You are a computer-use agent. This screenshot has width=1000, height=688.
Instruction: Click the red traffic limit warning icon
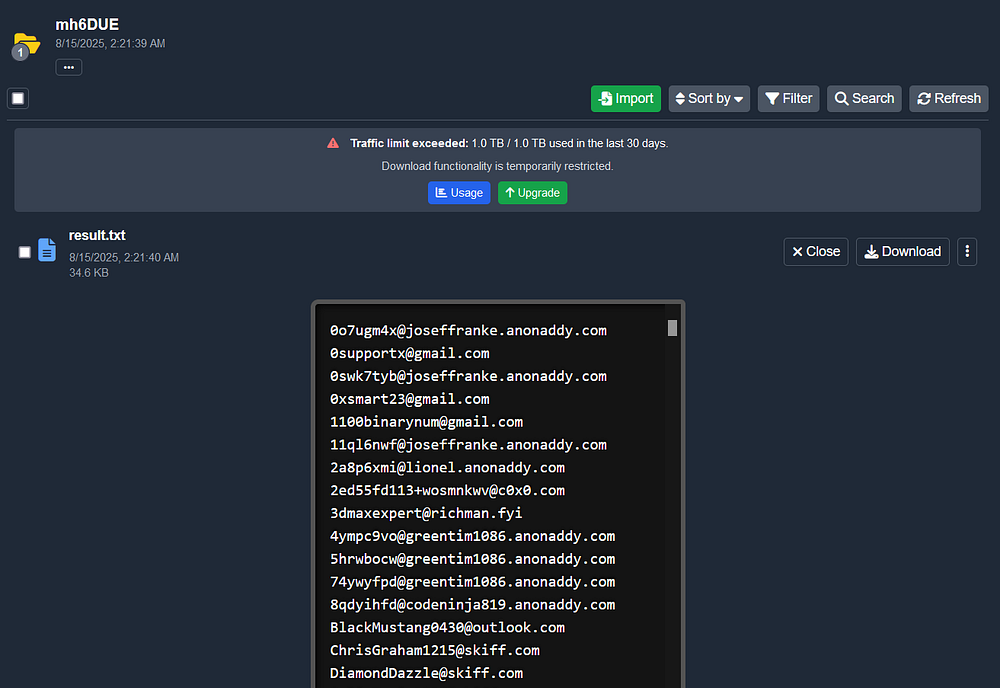click(333, 143)
